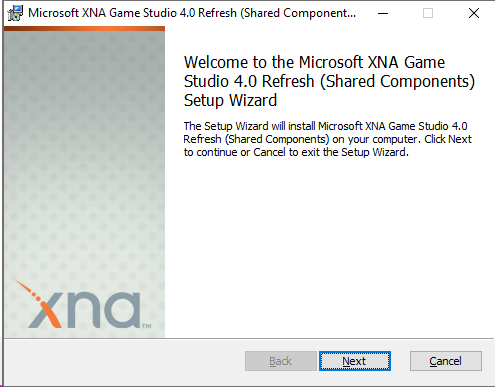Click the 'Setup Wizard' heading line

(x=230, y=100)
